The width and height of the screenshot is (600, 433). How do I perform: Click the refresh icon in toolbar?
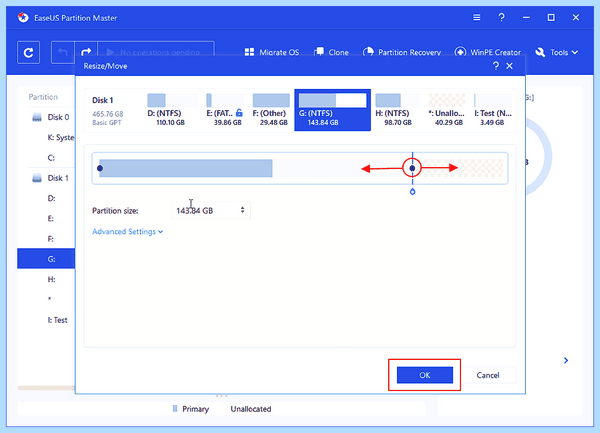tap(28, 52)
